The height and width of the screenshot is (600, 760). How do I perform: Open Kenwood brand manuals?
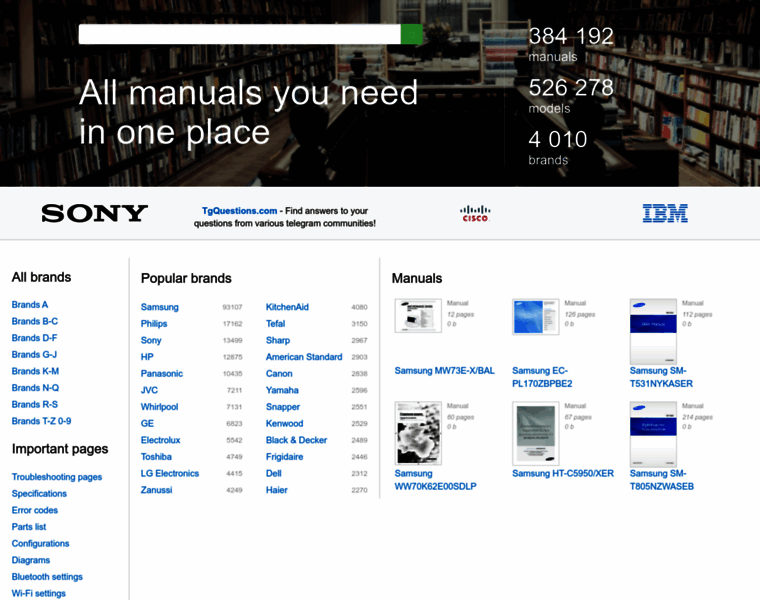(x=284, y=423)
